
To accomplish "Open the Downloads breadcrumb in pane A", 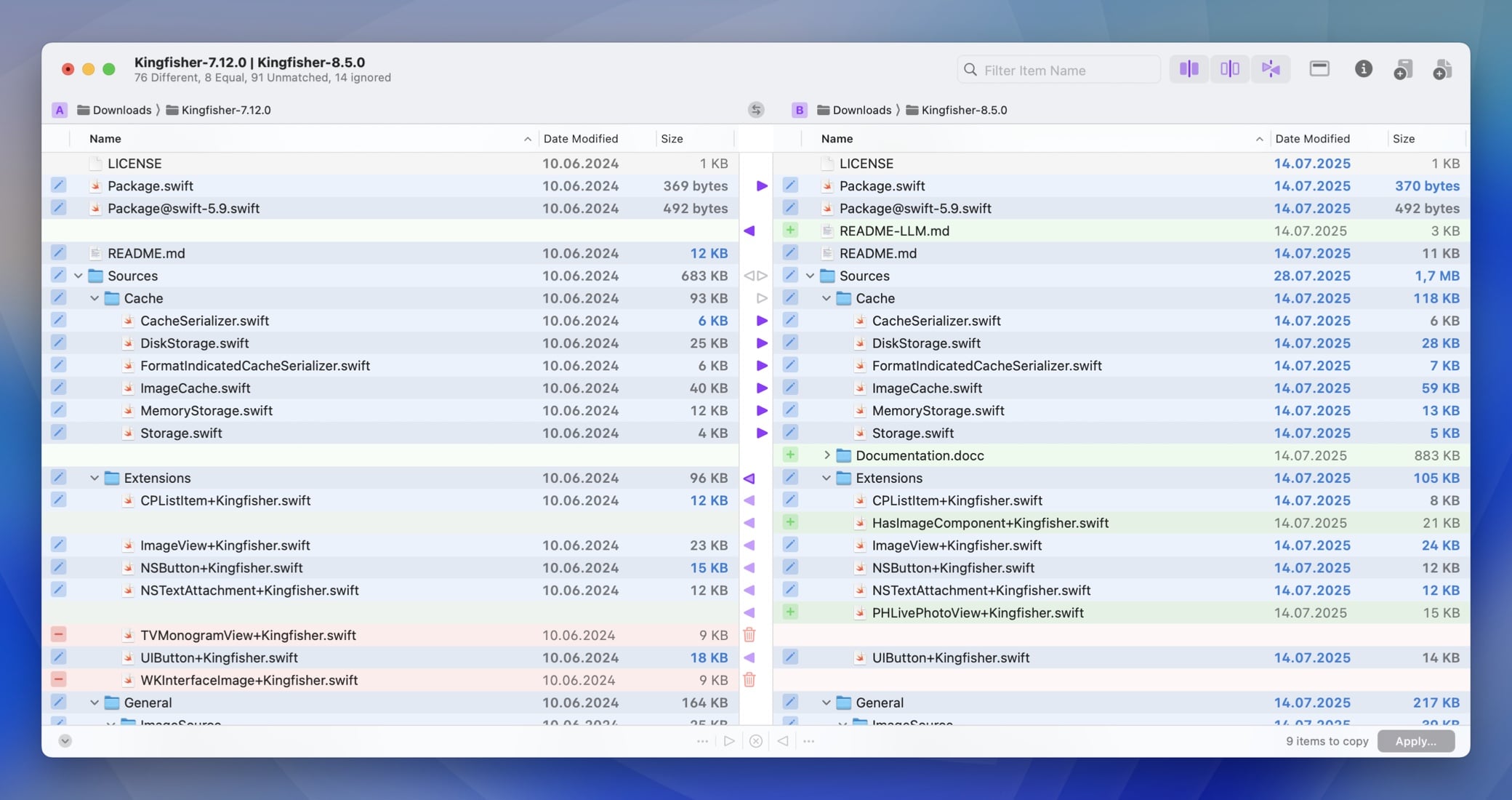I will point(122,110).
